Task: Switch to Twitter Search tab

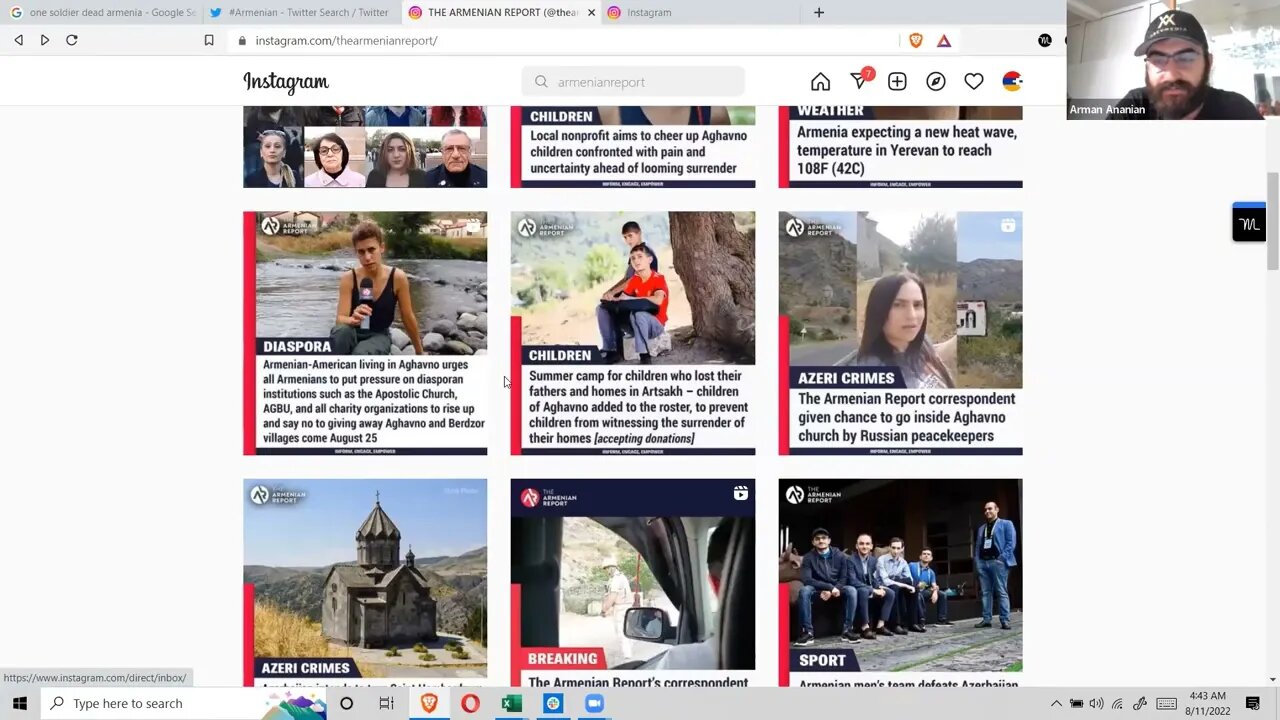Action: pos(300,12)
